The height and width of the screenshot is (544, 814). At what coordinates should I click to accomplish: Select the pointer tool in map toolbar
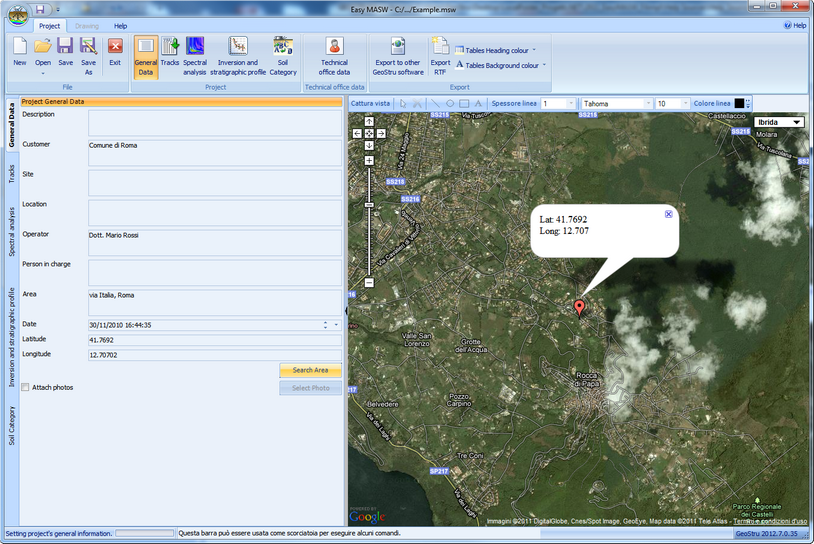403,103
